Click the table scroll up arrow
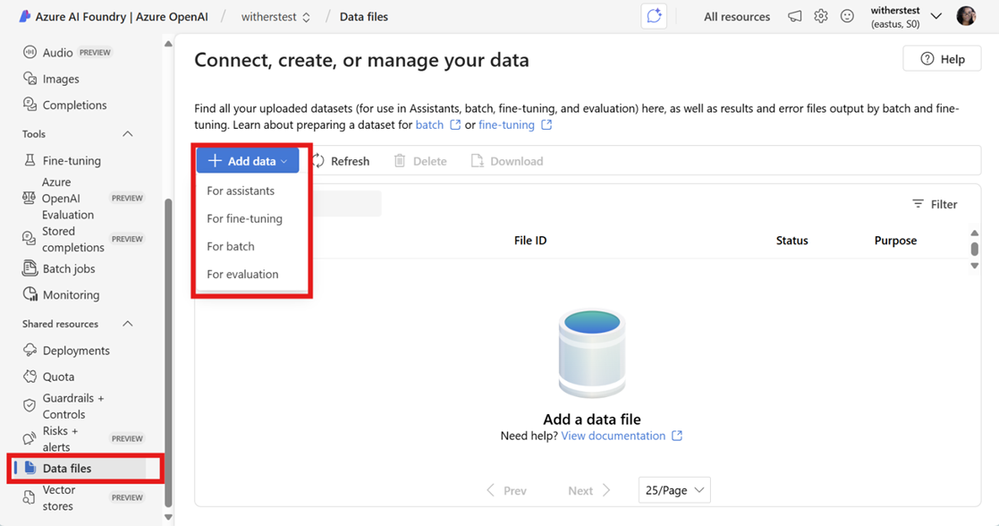Image resolution: width=999 pixels, height=526 pixels. click(x=974, y=233)
